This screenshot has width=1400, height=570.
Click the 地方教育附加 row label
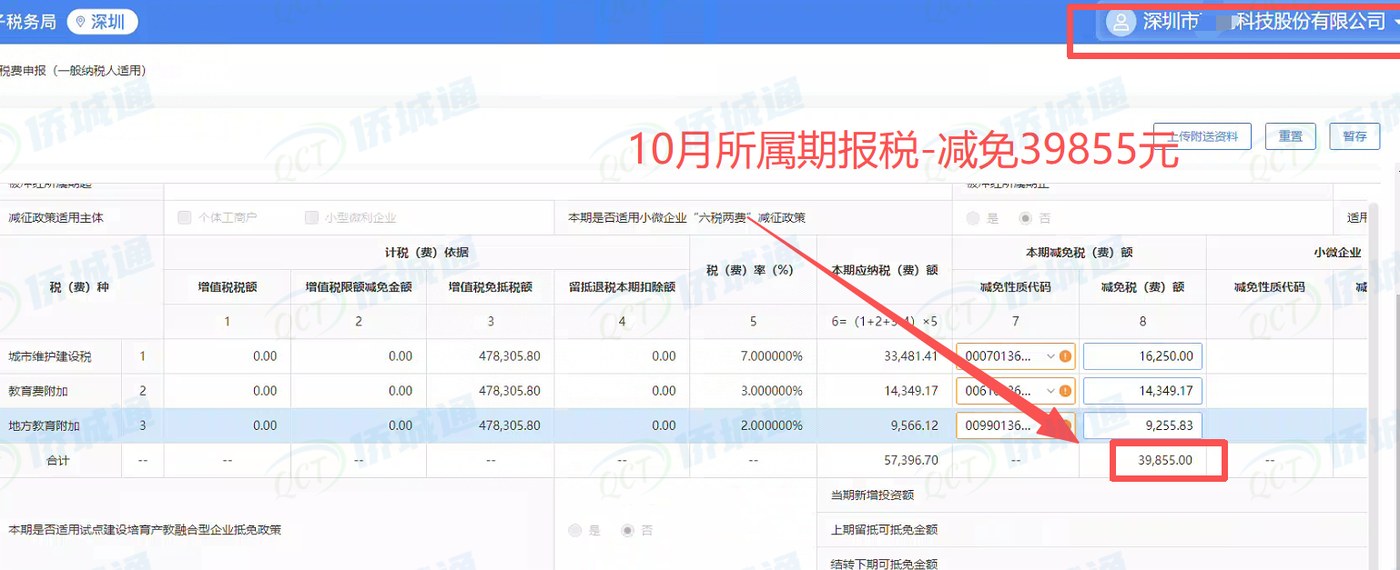pyautogui.click(x=43, y=426)
